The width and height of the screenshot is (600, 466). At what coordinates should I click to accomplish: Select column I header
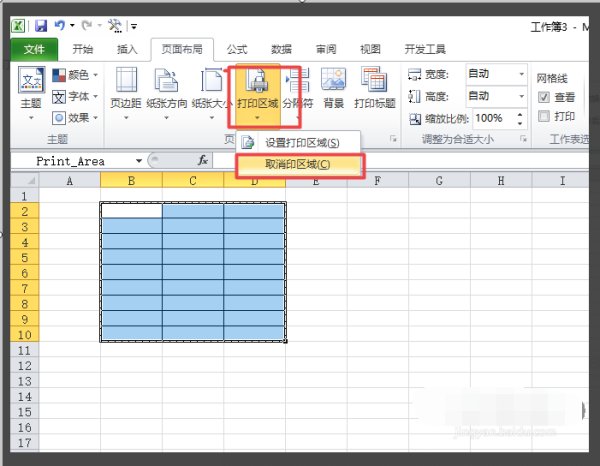tap(561, 180)
